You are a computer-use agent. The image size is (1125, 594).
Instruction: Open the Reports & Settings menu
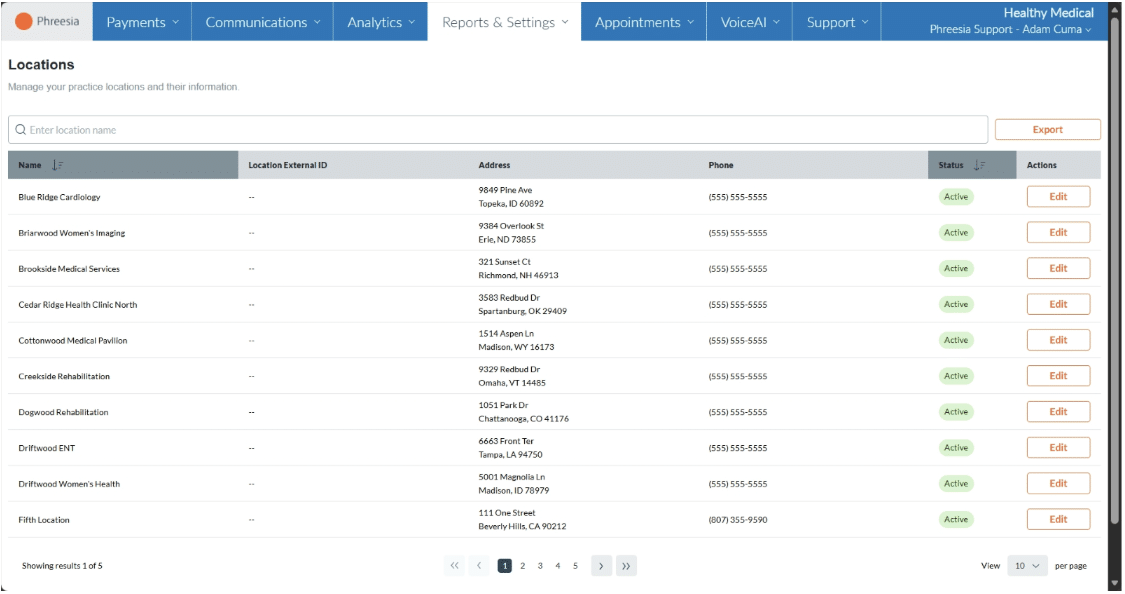pos(504,22)
